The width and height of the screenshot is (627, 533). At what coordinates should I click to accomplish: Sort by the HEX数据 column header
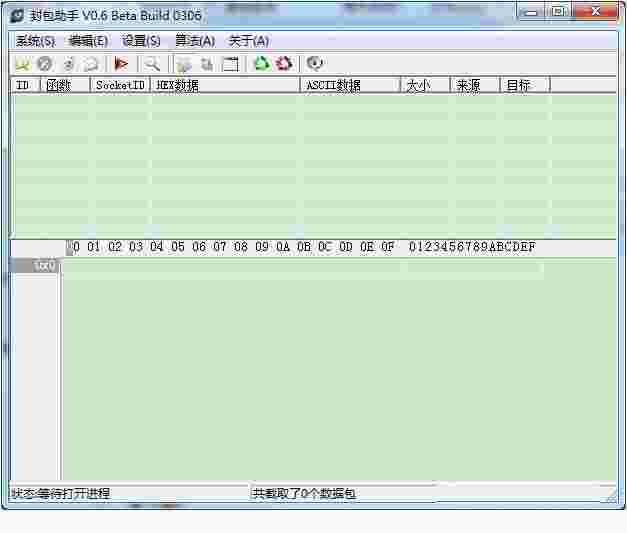click(225, 85)
